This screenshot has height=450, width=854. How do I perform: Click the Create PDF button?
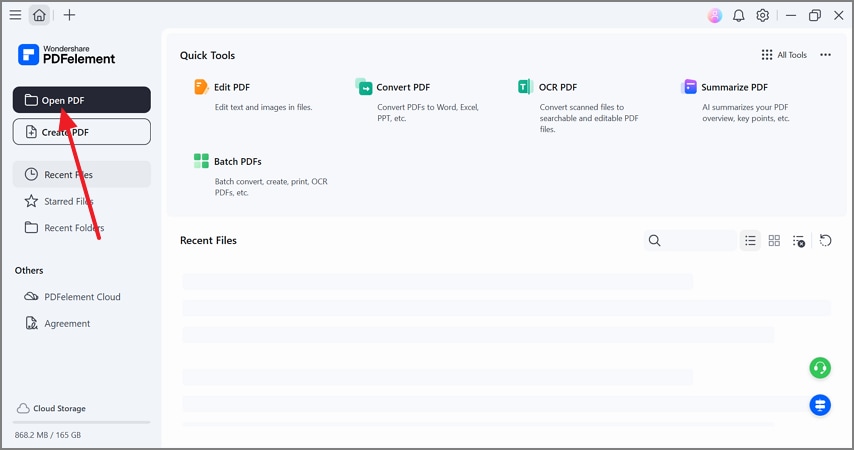pyautogui.click(x=82, y=132)
